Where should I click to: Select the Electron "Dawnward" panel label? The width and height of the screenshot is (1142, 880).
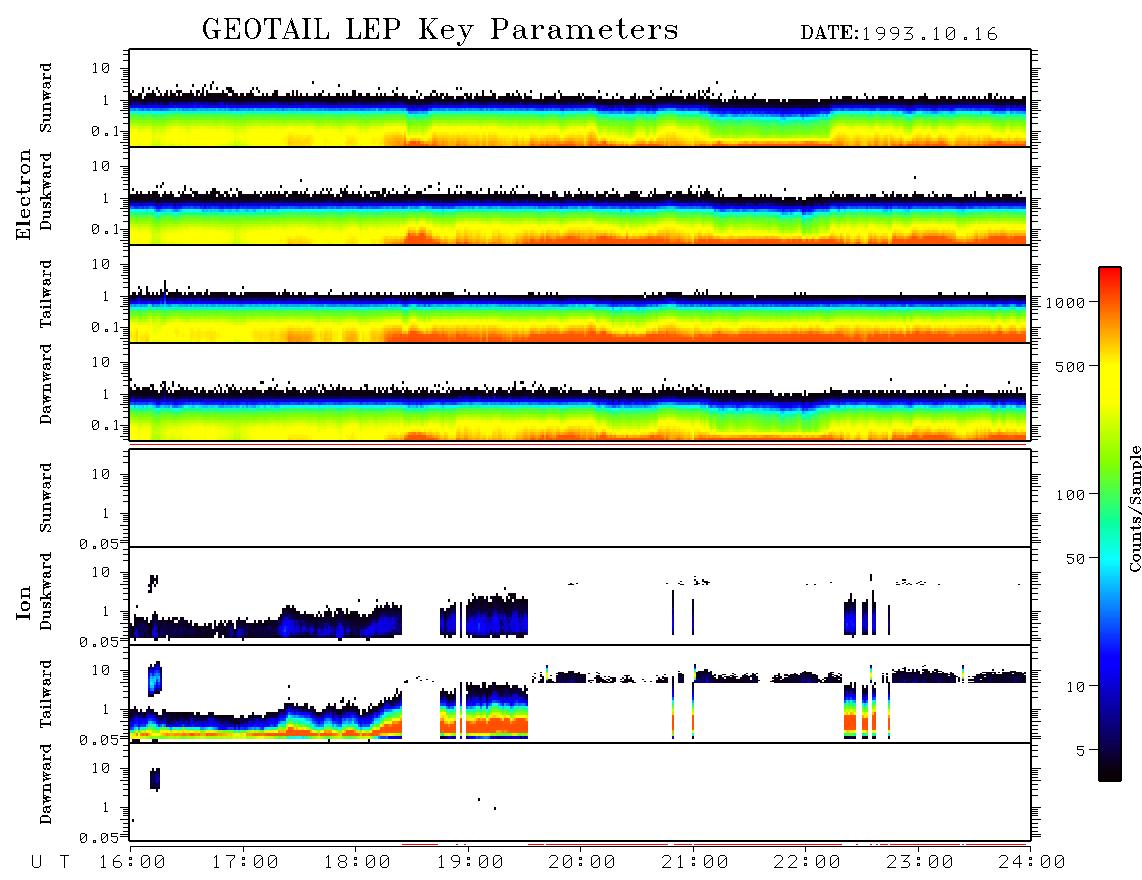pos(46,384)
